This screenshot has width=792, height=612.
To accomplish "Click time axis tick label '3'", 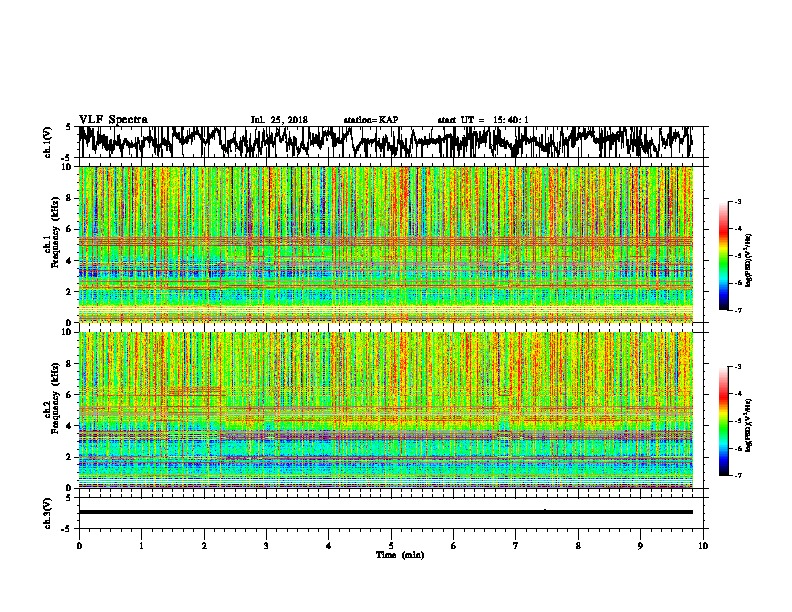I will click(x=266, y=546).
